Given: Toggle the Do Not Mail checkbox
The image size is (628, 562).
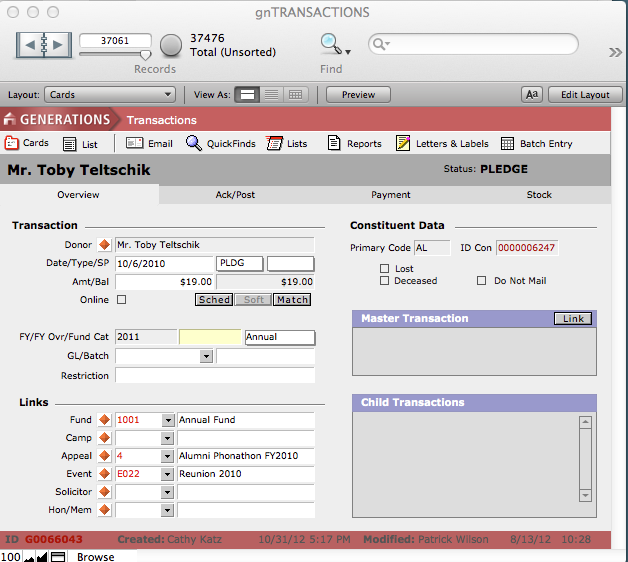Looking at the screenshot, I should tap(482, 281).
